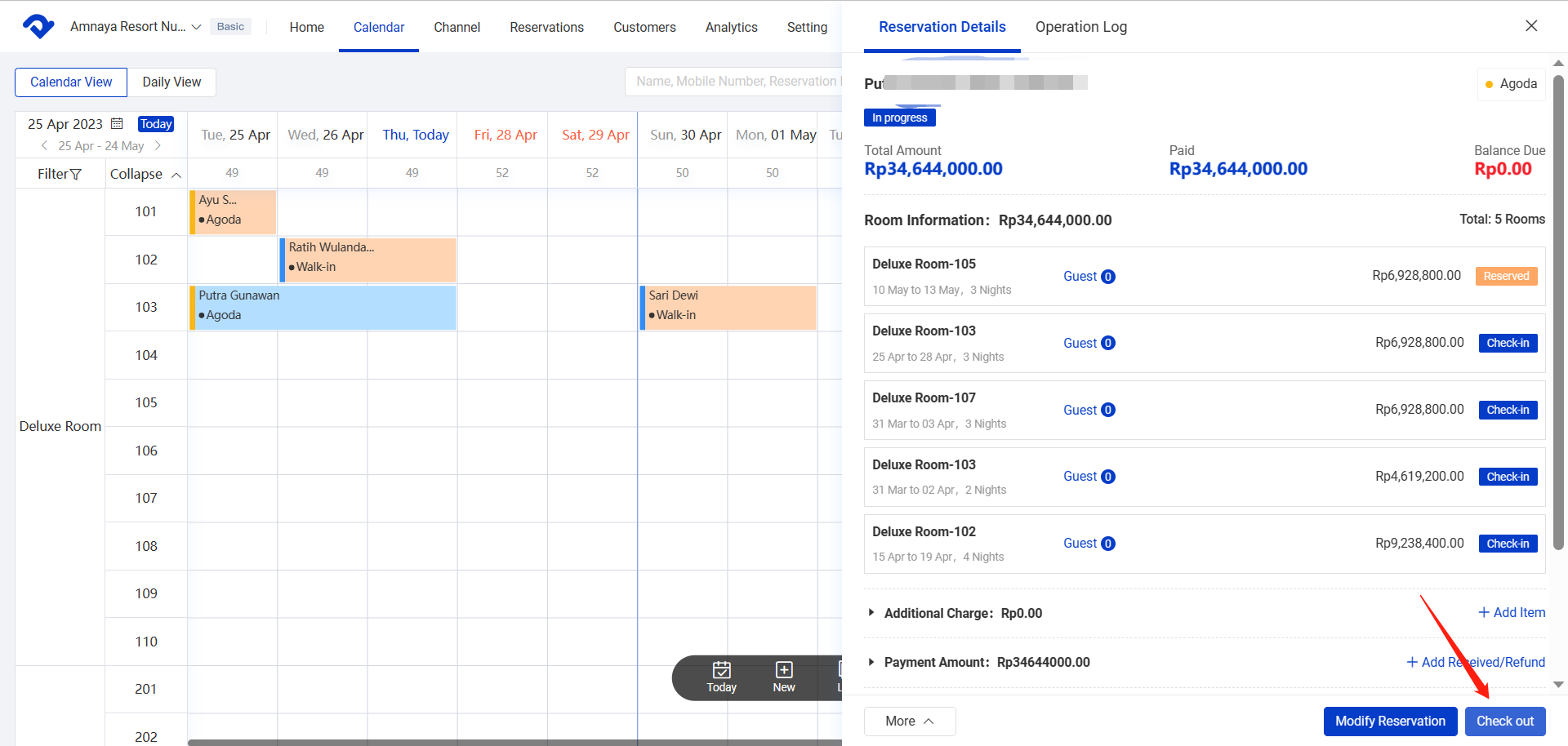Click the Amnaya Resort logo icon
Image resolution: width=1568 pixels, height=746 pixels.
coord(38,27)
